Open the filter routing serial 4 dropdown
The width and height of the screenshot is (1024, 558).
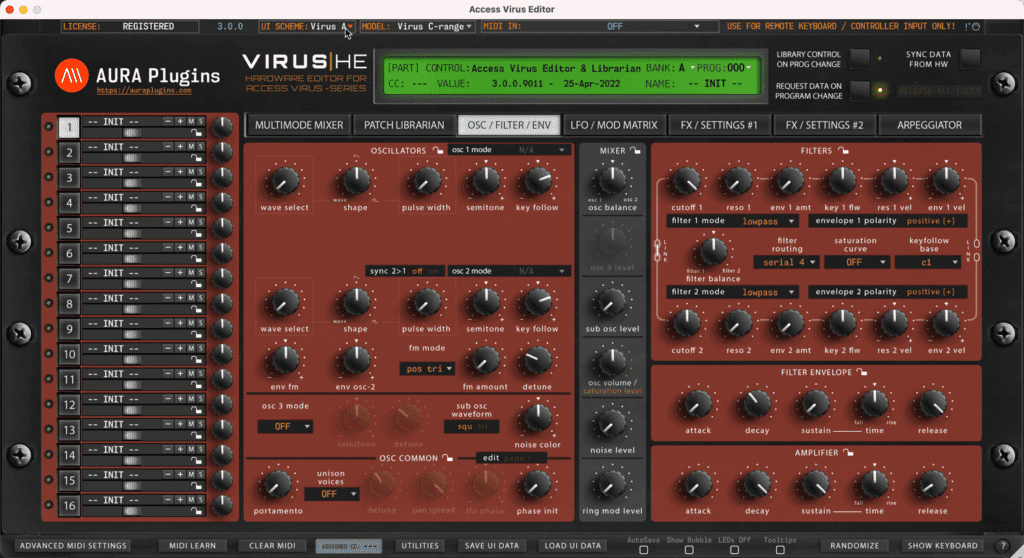click(786, 262)
